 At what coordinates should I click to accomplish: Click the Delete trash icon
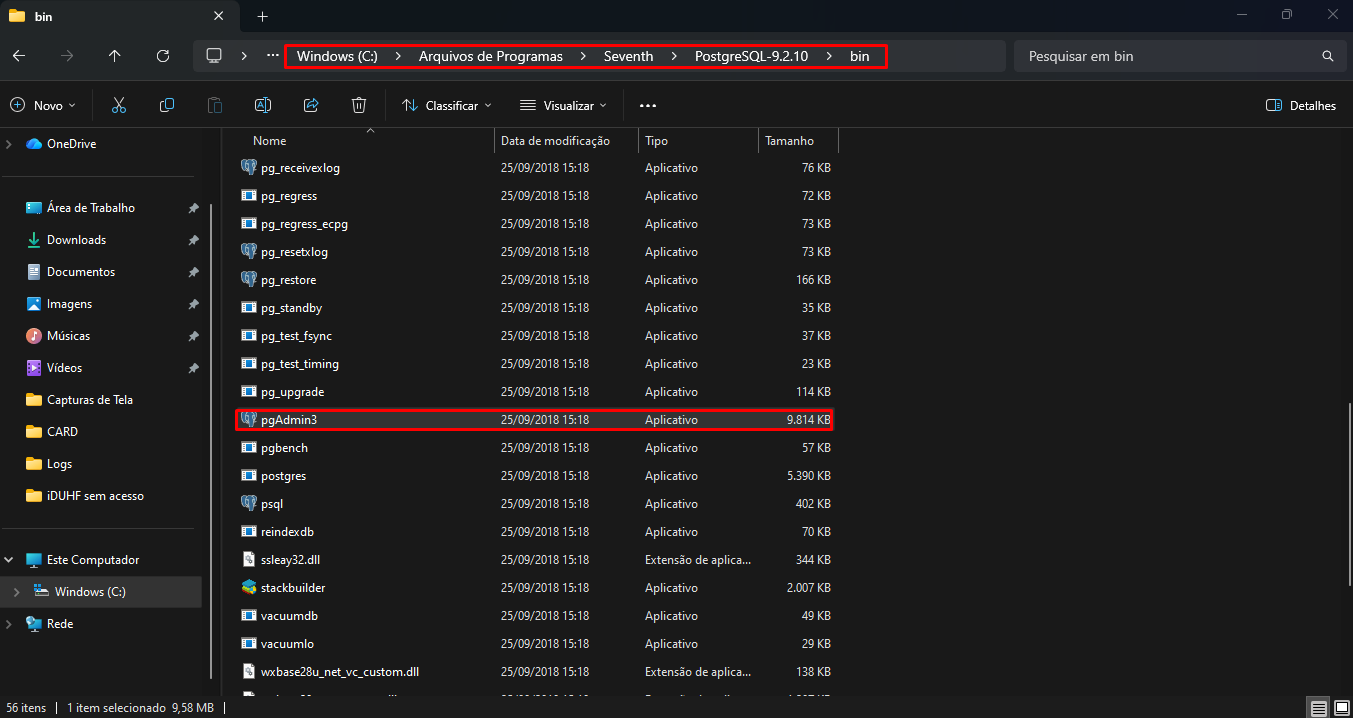coord(359,105)
